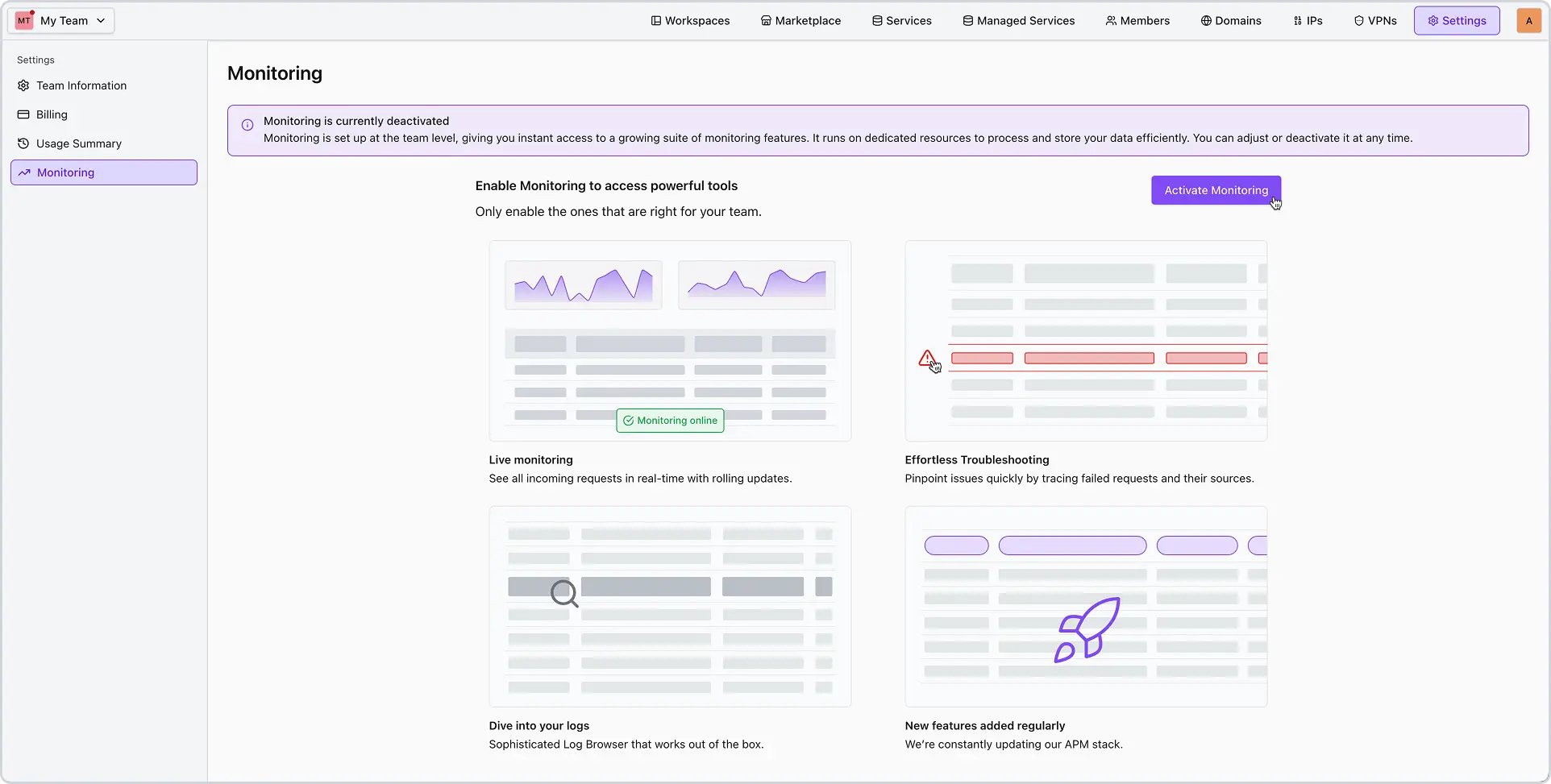Select Monitoring in the settings sidebar
Screen dimensions: 1551x784
coord(66,172)
